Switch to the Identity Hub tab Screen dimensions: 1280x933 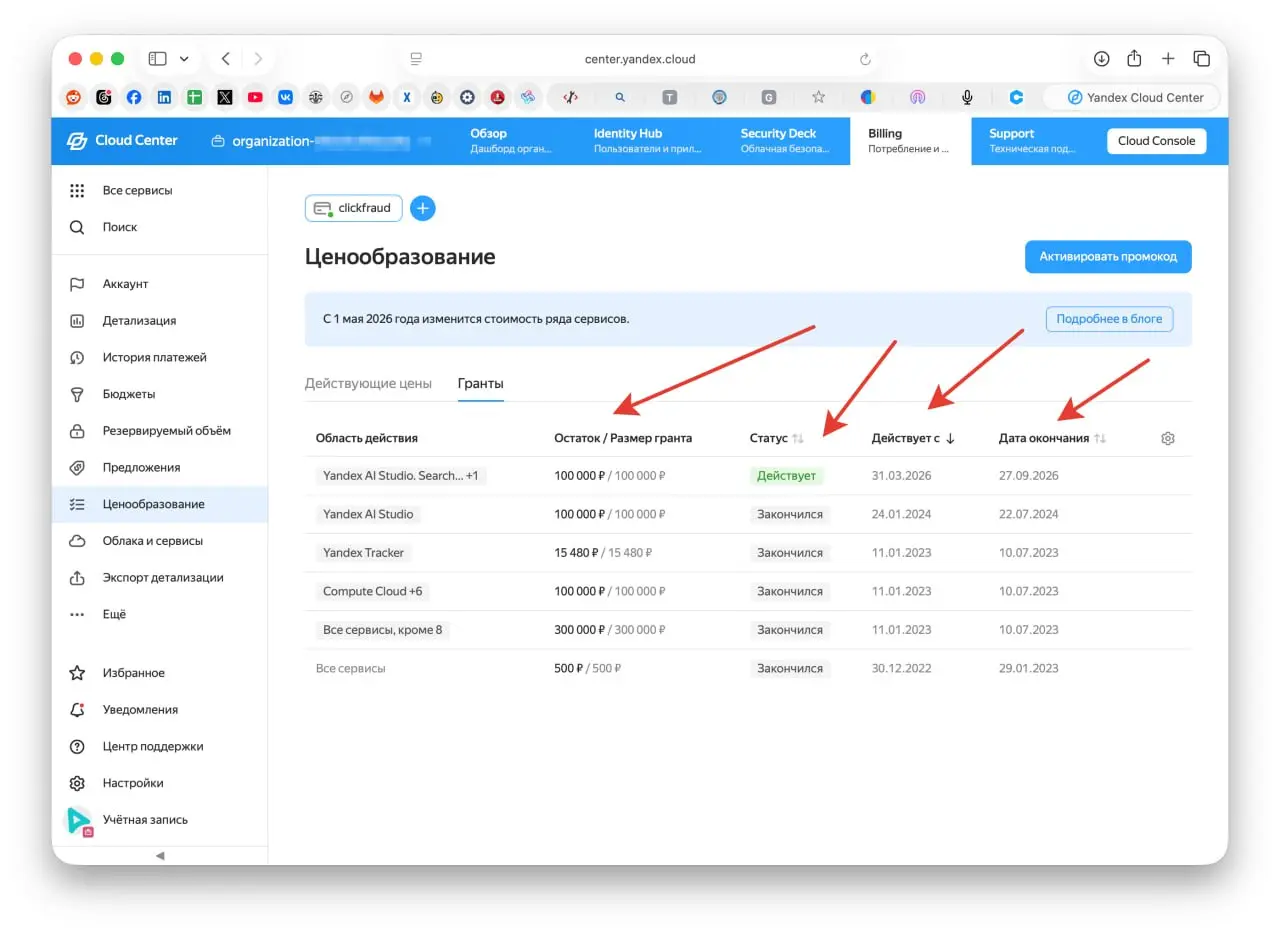pos(648,141)
